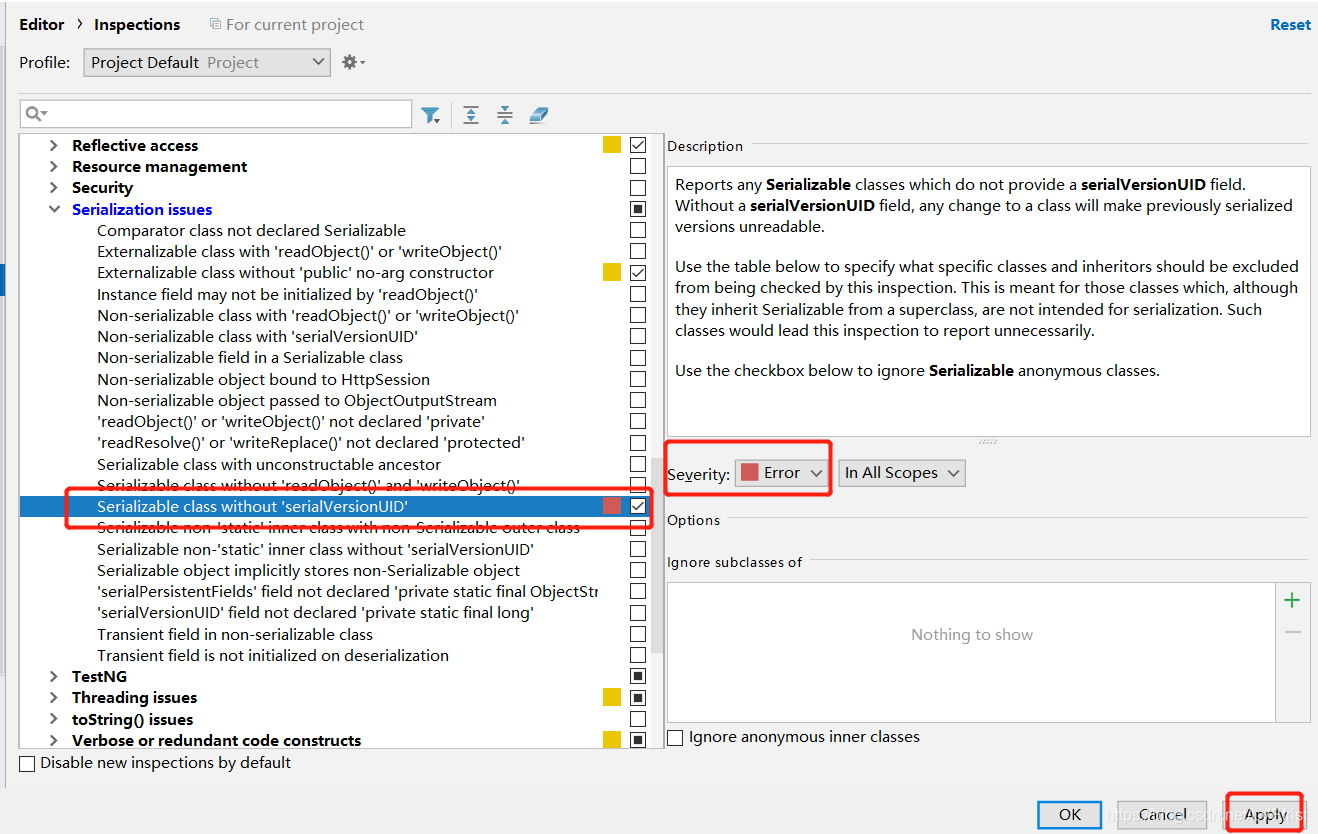Viewport: 1318px width, 834px height.
Task: Check Disable new inspections by default
Action: pos(27,763)
